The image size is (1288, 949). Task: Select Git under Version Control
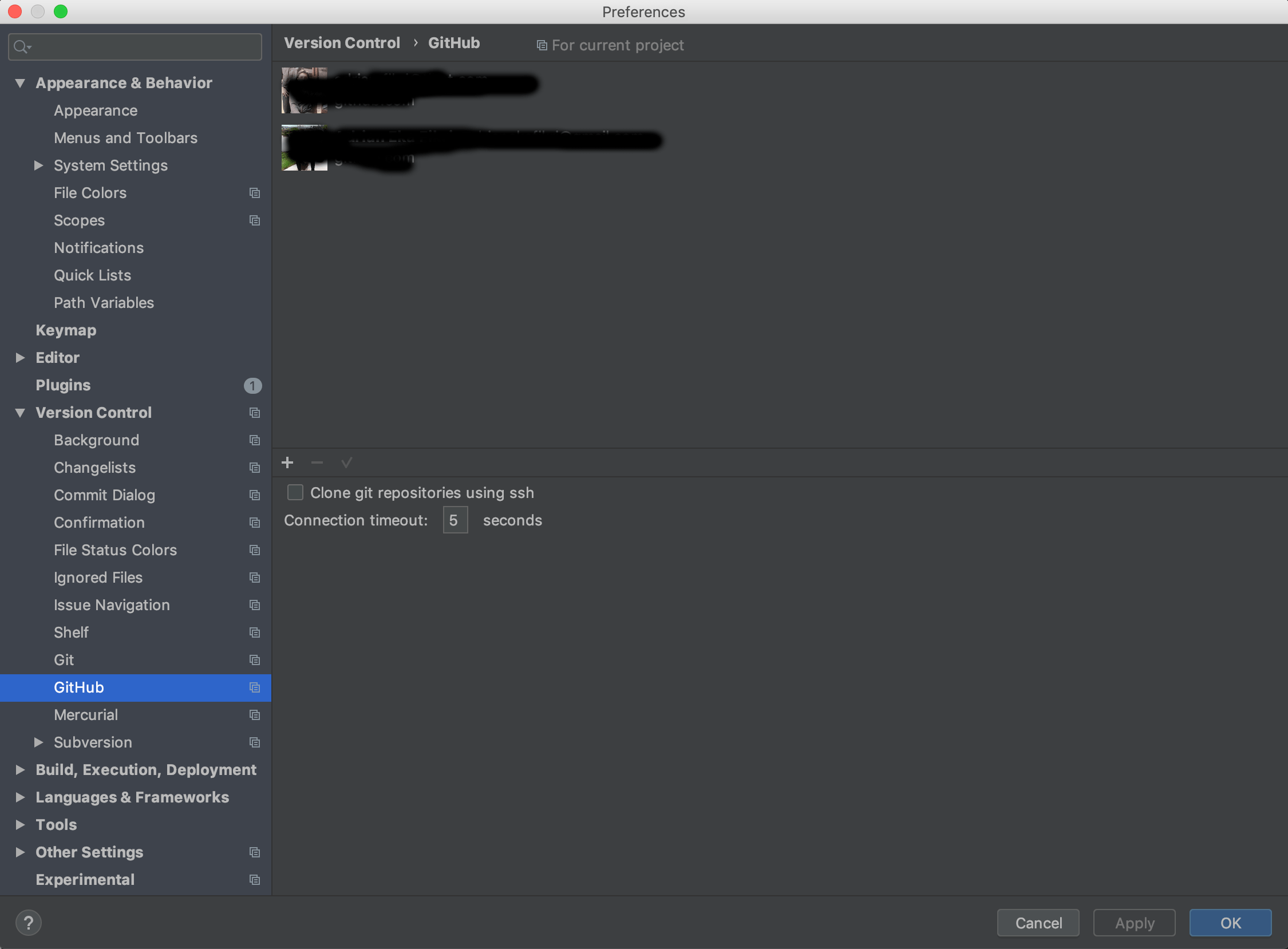(x=64, y=660)
